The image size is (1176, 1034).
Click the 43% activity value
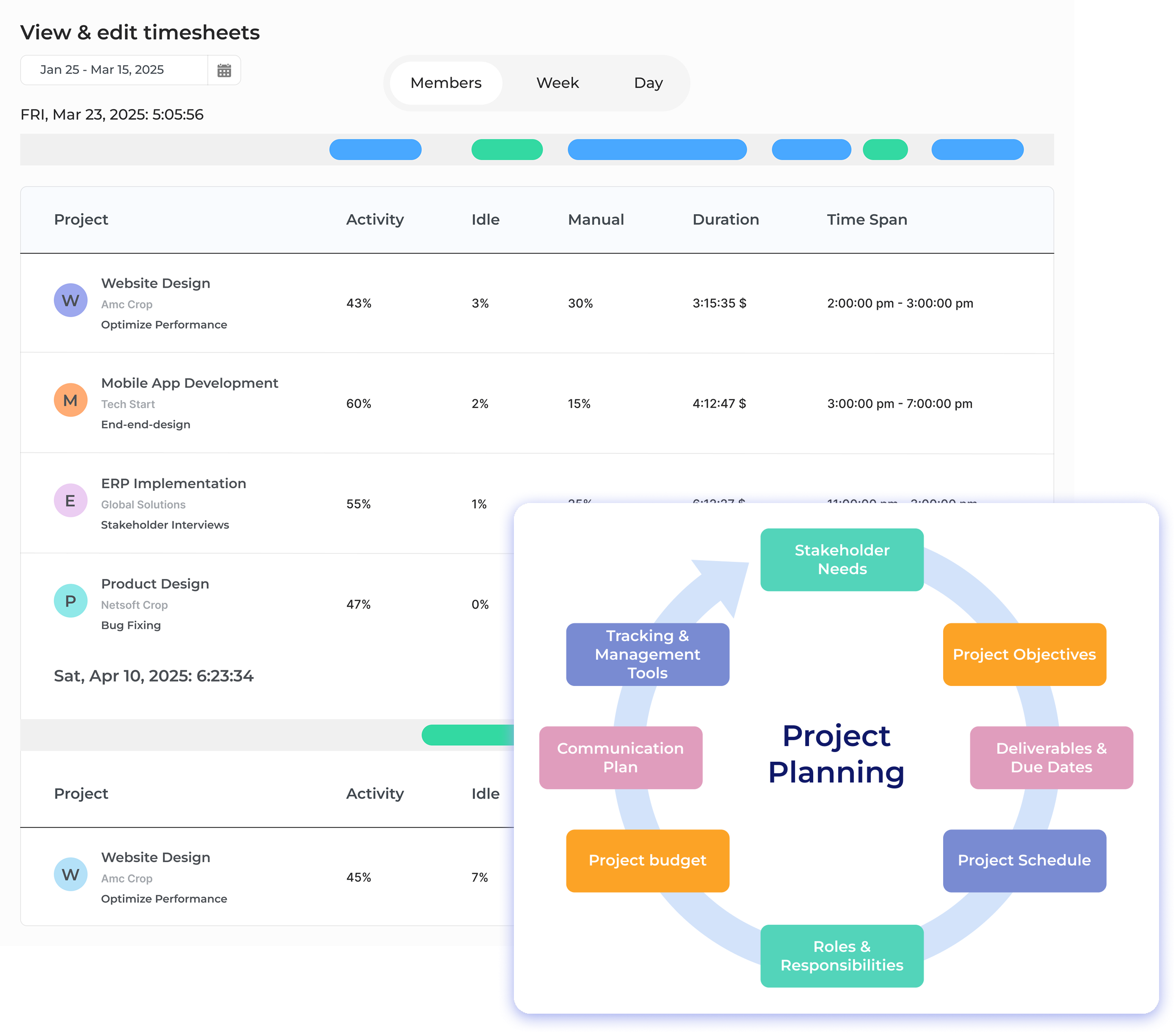(x=359, y=303)
